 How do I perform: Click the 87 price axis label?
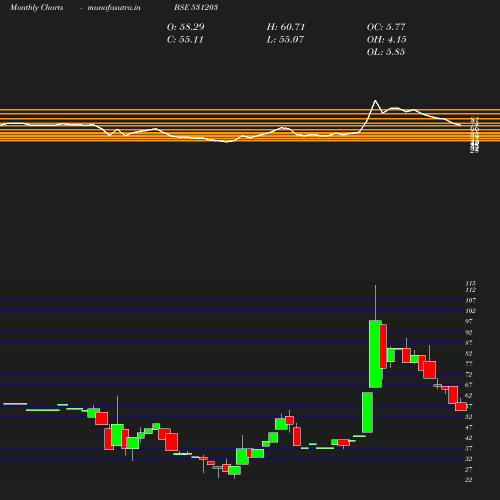pyautogui.click(x=469, y=343)
